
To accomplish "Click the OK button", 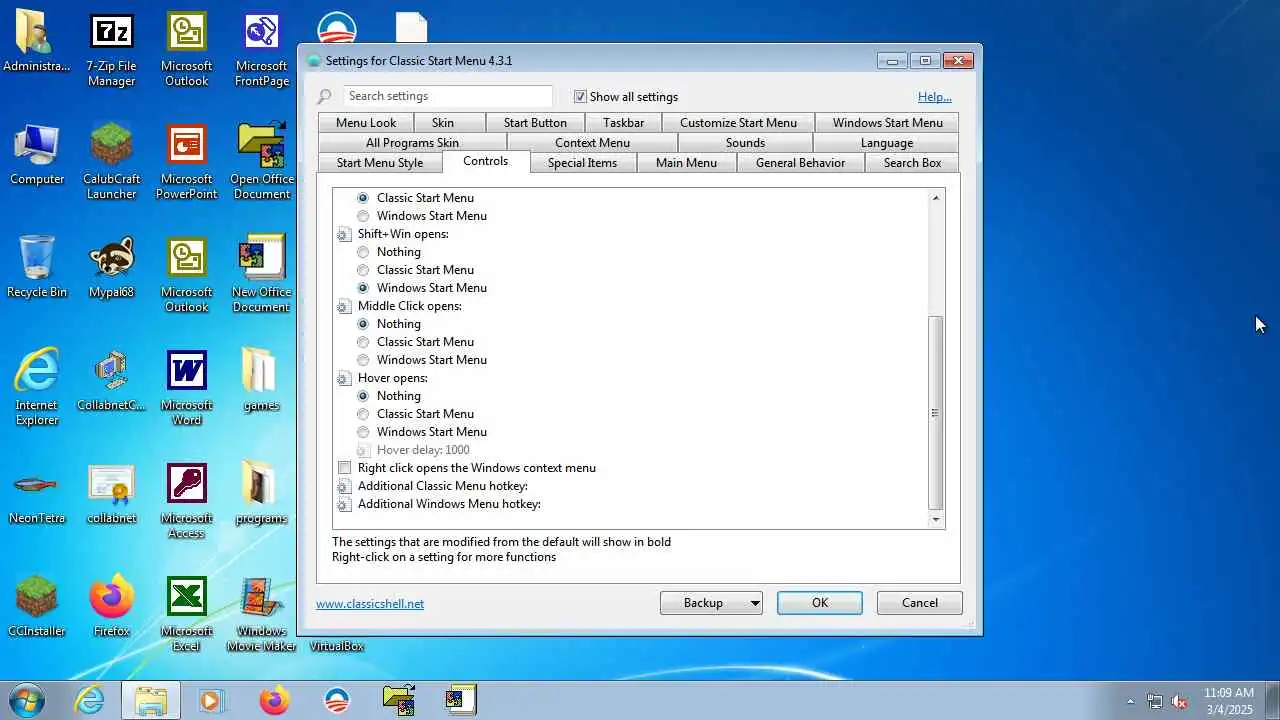I will [x=820, y=603].
